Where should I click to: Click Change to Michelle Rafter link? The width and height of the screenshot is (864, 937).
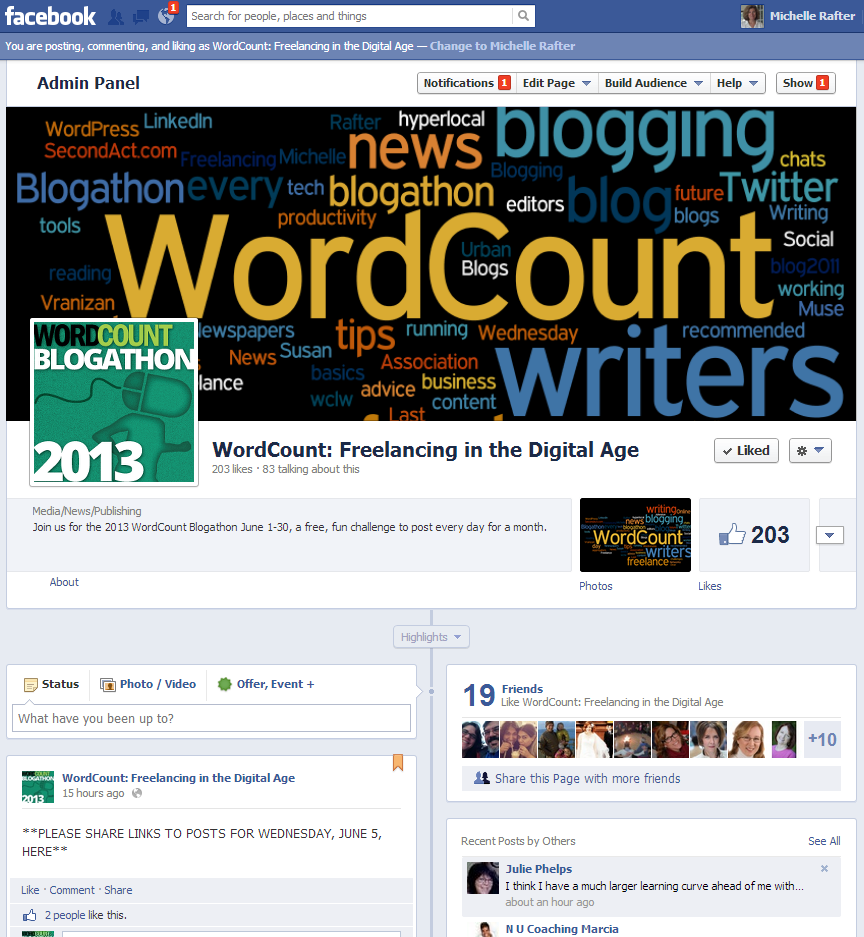click(502, 46)
